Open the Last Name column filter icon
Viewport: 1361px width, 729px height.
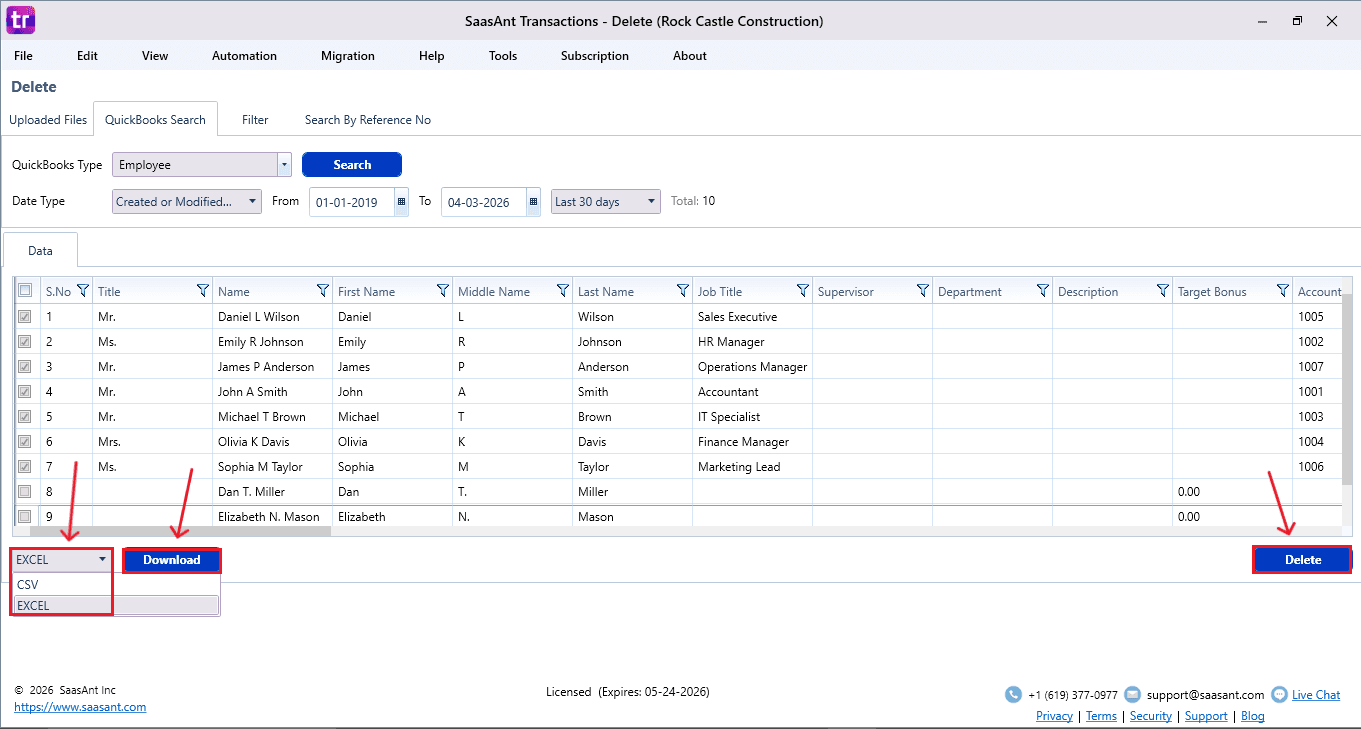click(x=683, y=291)
